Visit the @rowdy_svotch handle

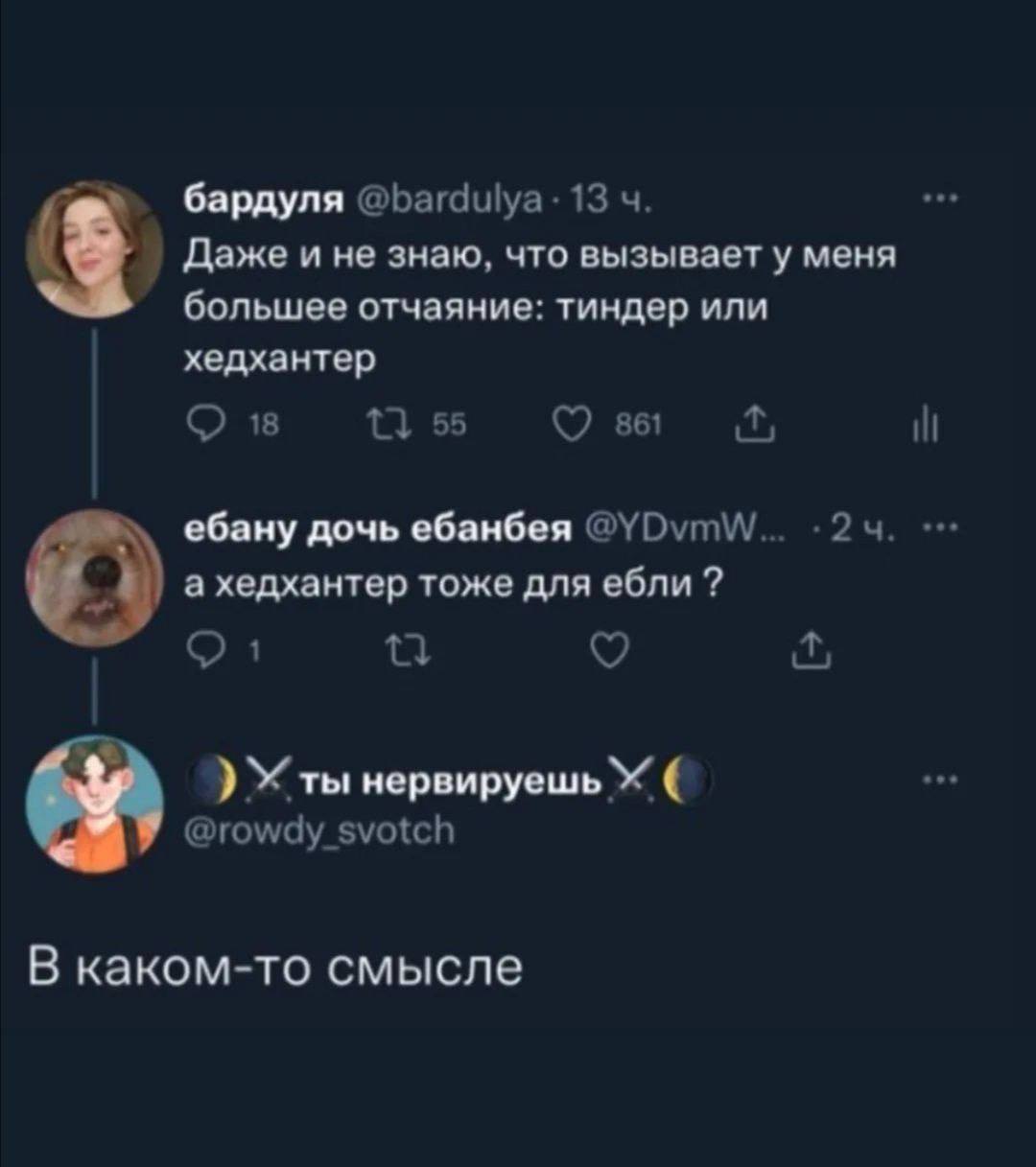click(320, 829)
